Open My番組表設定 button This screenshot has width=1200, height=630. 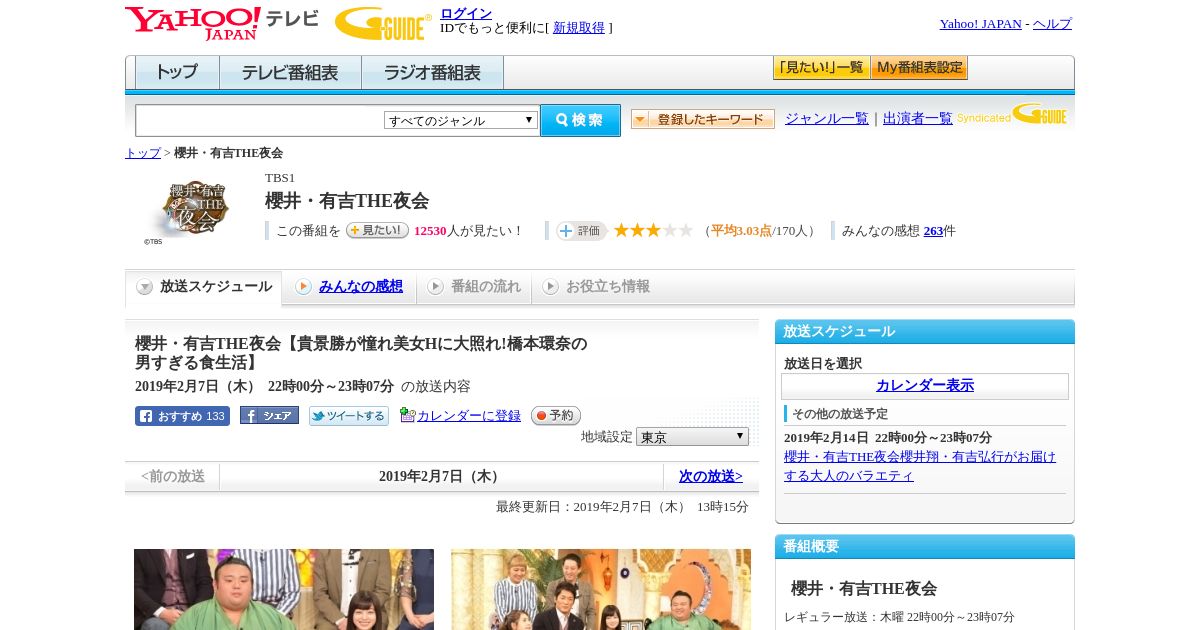919,68
